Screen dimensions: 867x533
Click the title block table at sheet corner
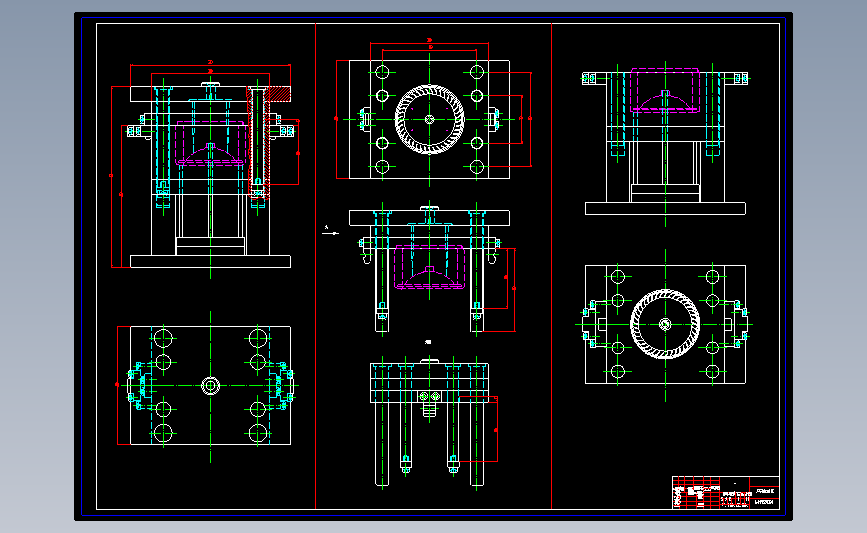pyautogui.click(x=725, y=492)
